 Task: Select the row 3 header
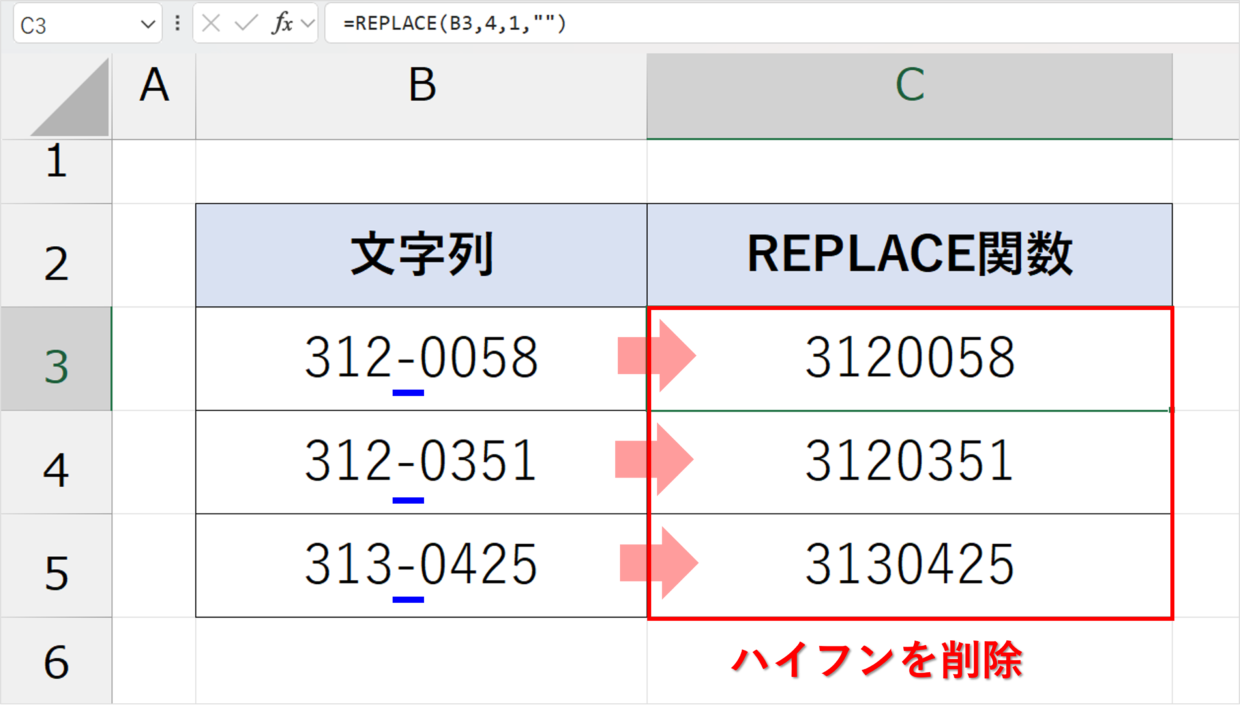pyautogui.click(x=56, y=364)
